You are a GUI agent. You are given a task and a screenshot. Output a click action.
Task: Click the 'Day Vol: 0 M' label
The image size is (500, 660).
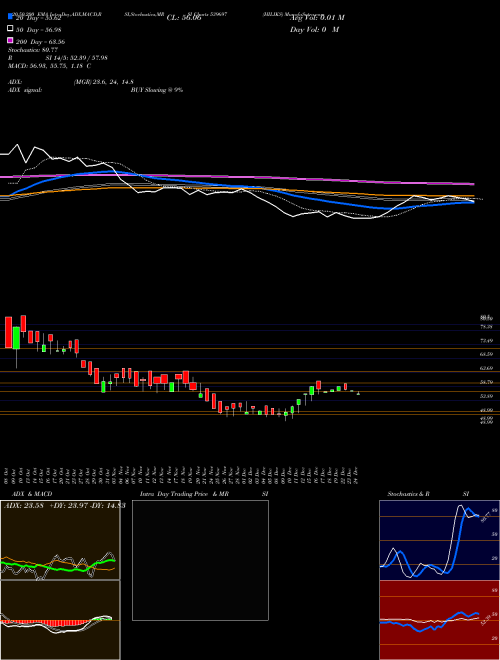(x=314, y=29)
